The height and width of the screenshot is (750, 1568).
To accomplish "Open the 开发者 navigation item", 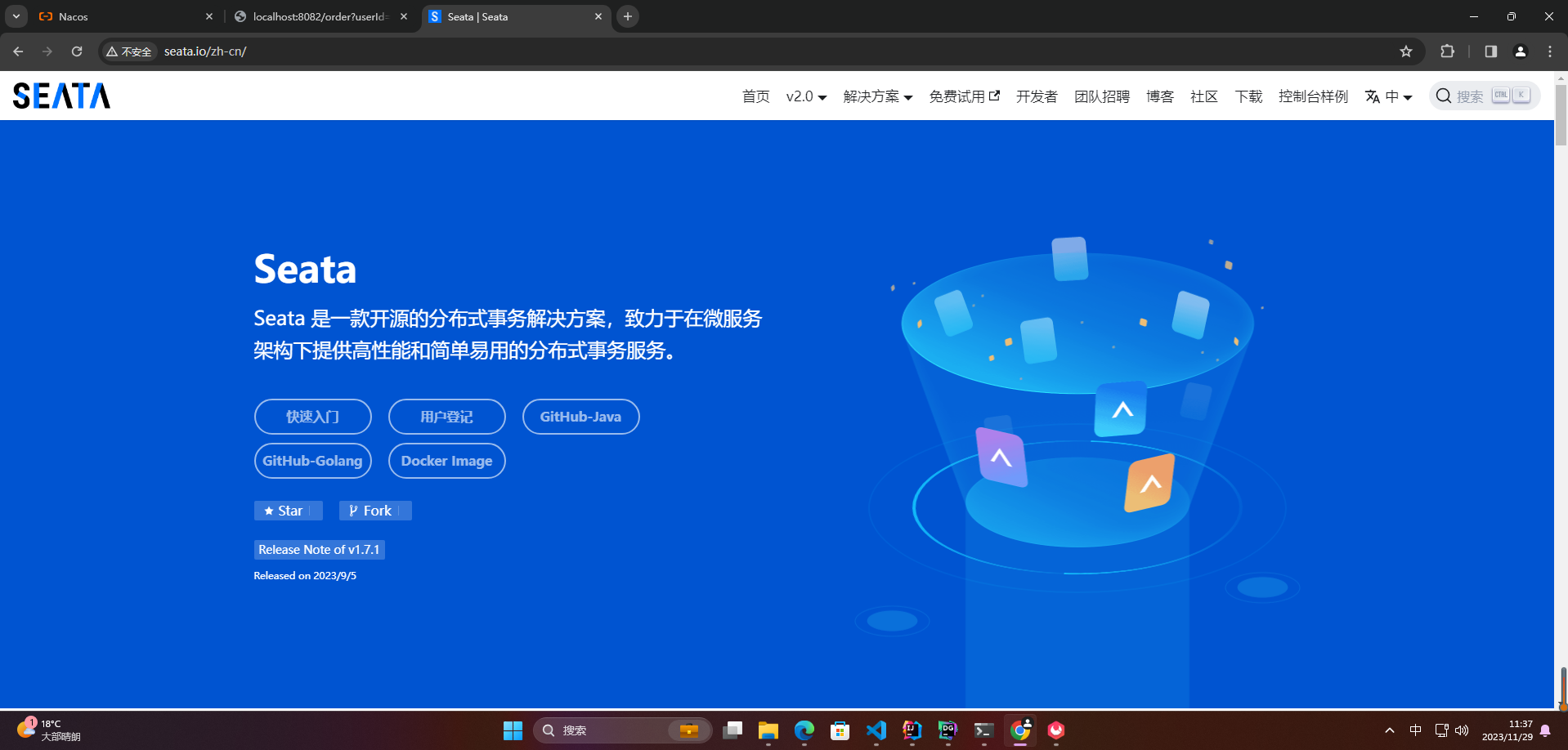I will point(1037,96).
